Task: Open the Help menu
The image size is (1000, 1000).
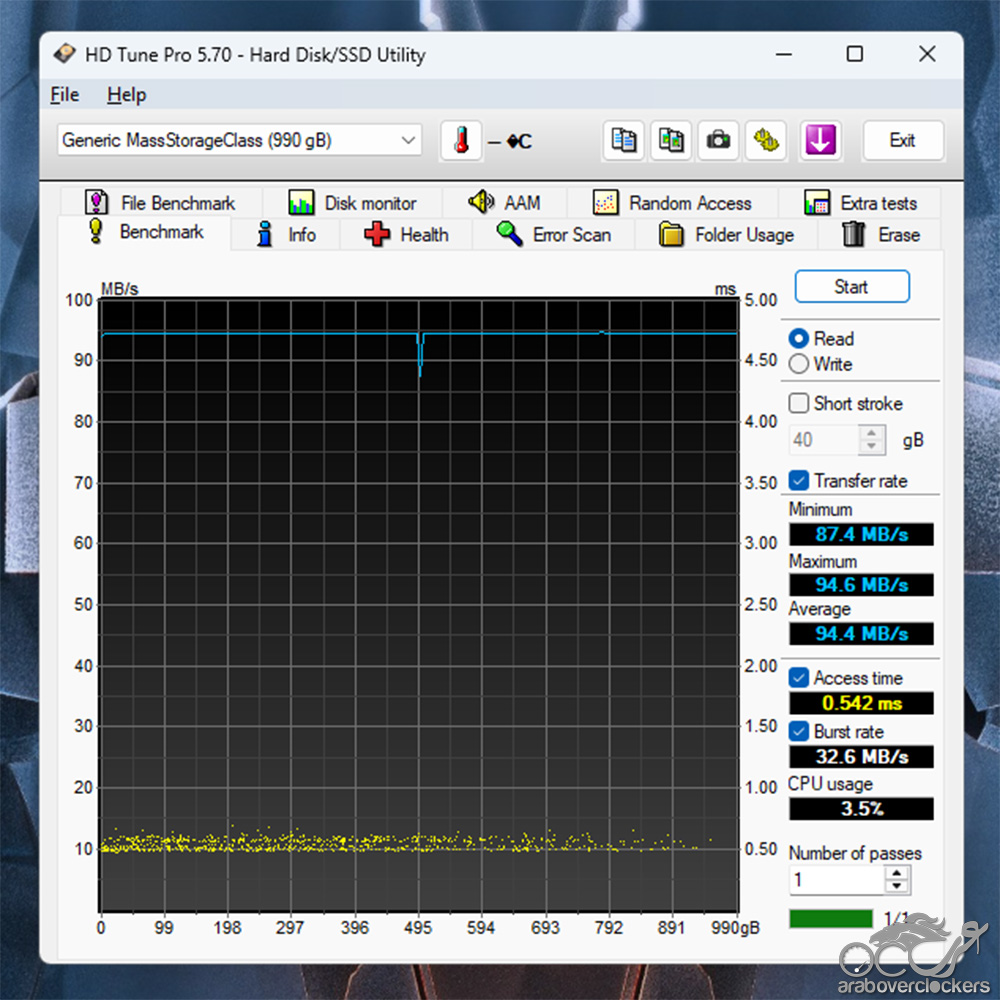Action: coord(126,95)
